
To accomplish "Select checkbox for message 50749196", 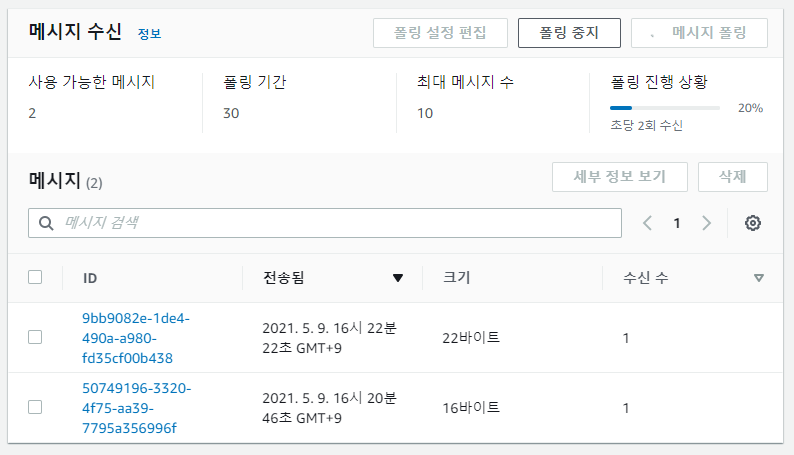I will 35,407.
